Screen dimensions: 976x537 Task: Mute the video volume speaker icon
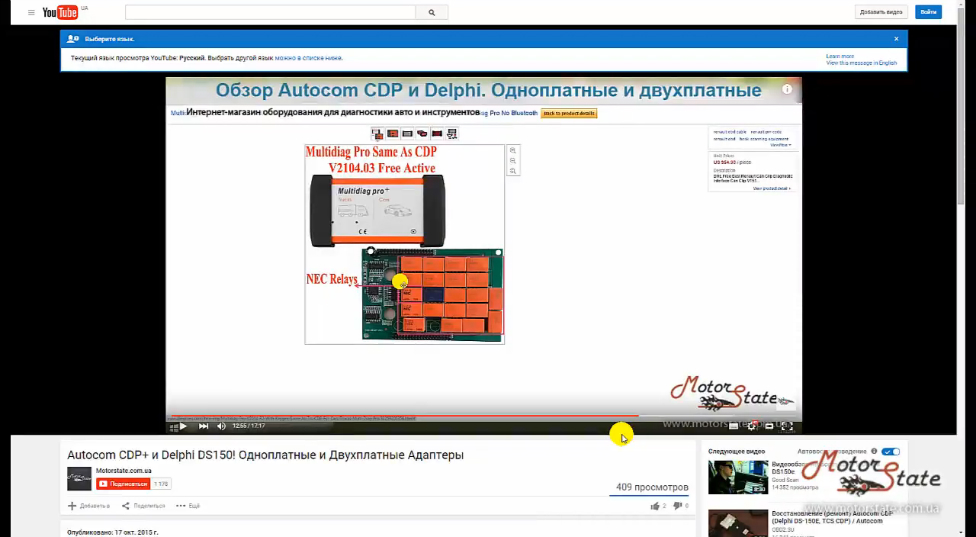221,426
